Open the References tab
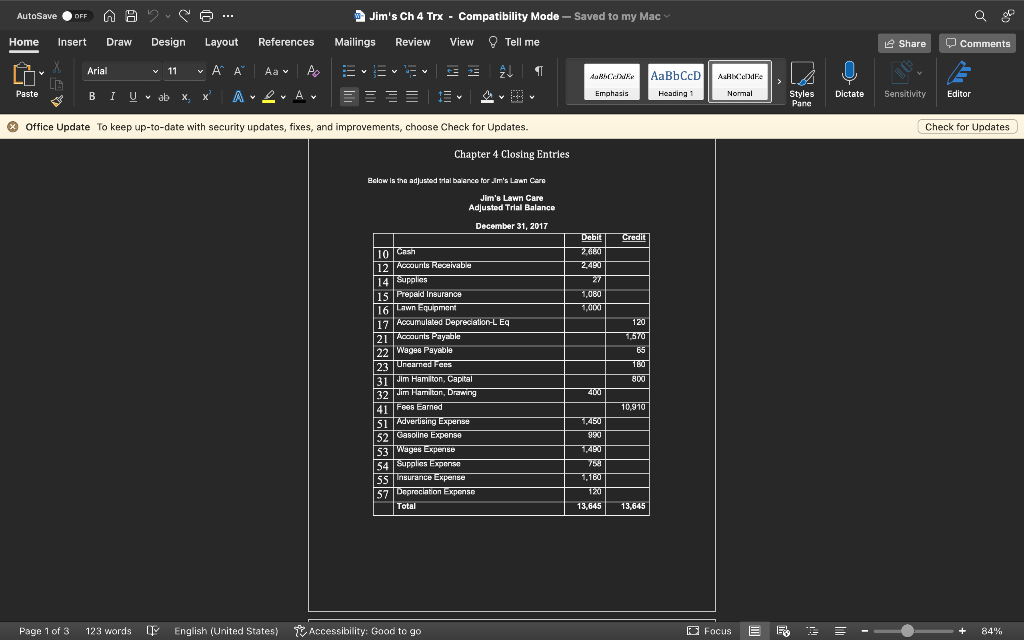The width and height of the screenshot is (1024, 640). pyautogui.click(x=286, y=42)
